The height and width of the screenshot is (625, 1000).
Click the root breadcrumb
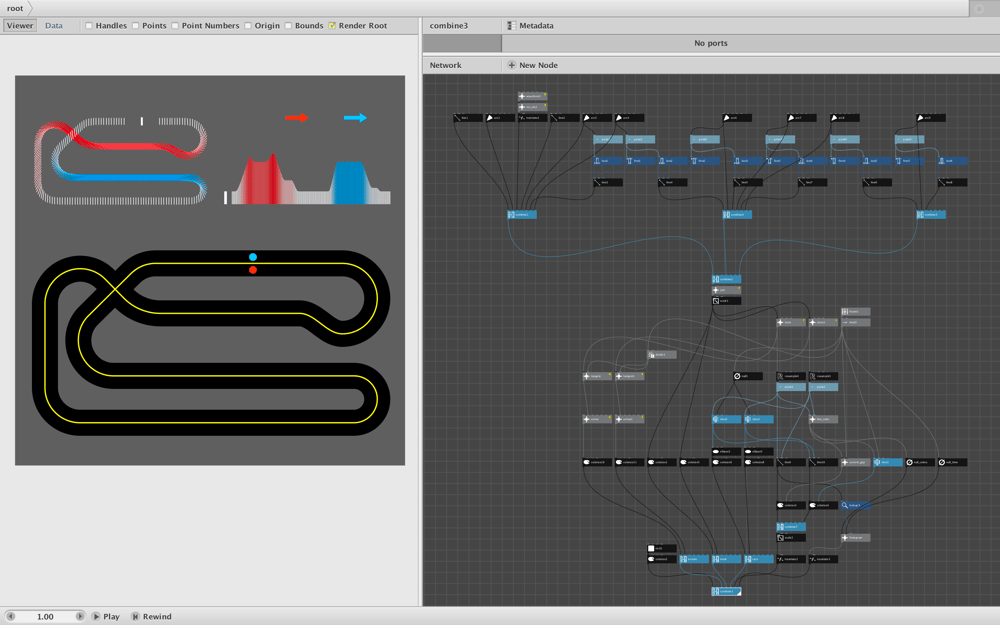coord(15,8)
